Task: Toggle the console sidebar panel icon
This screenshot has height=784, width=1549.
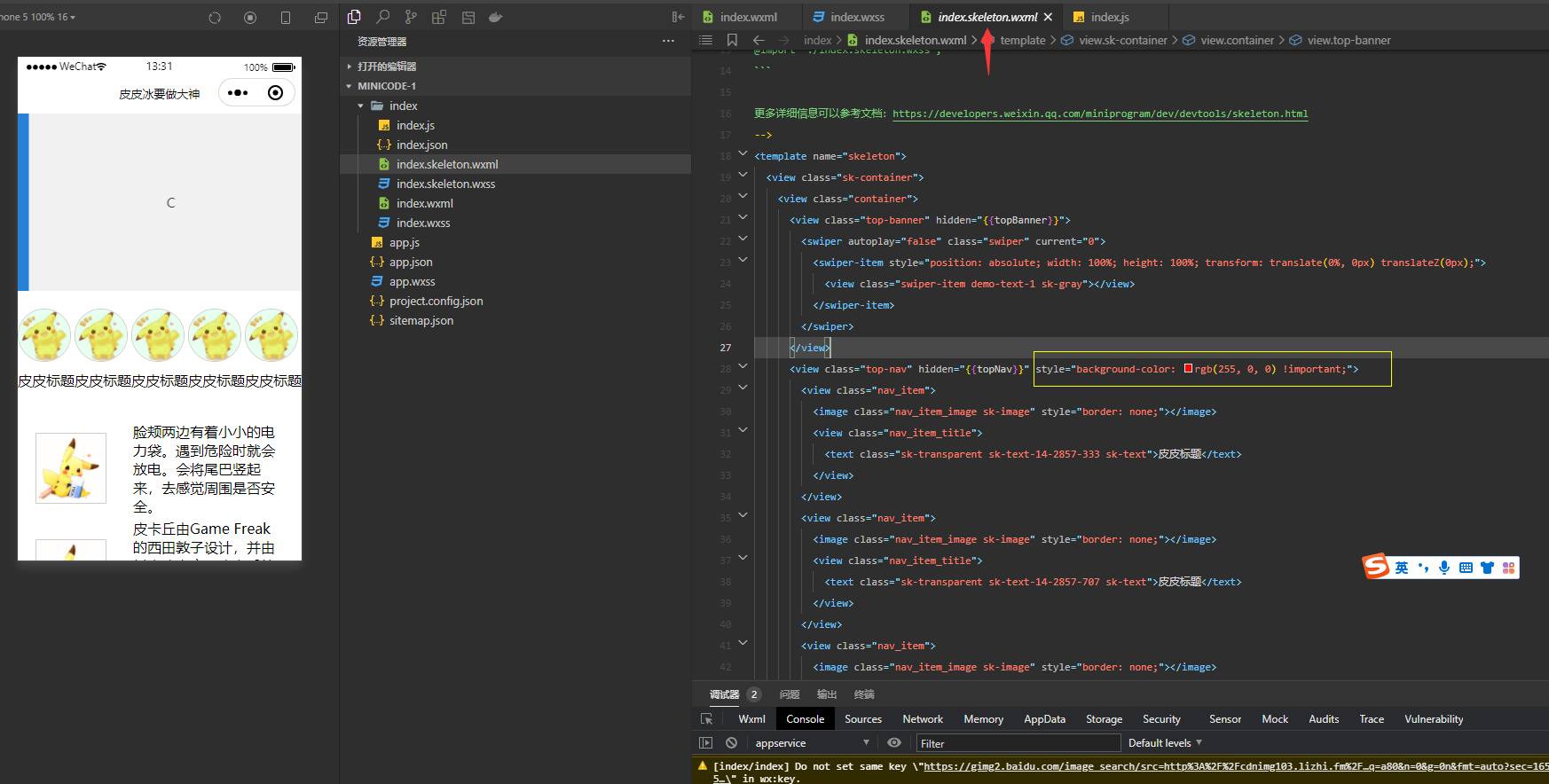Action: pos(706,743)
